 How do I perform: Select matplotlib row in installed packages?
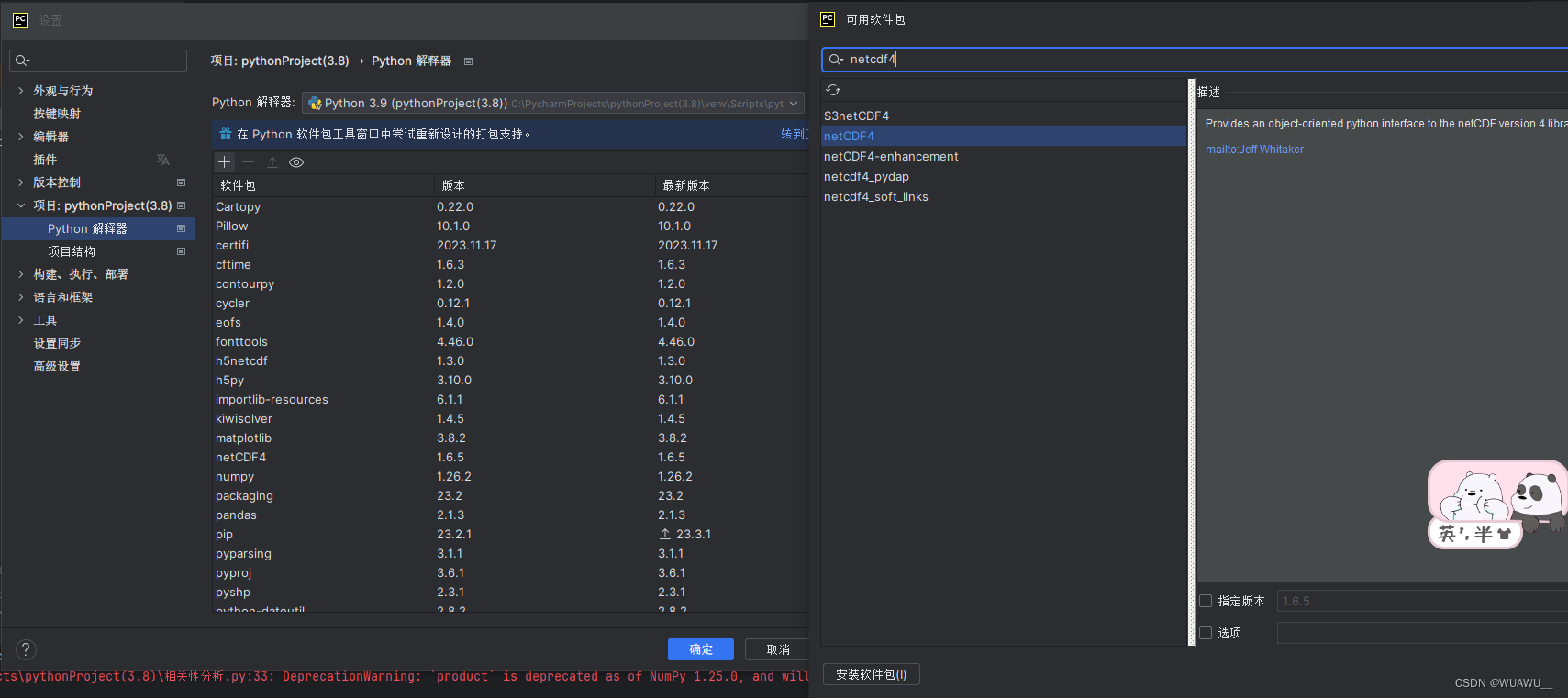pos(510,438)
